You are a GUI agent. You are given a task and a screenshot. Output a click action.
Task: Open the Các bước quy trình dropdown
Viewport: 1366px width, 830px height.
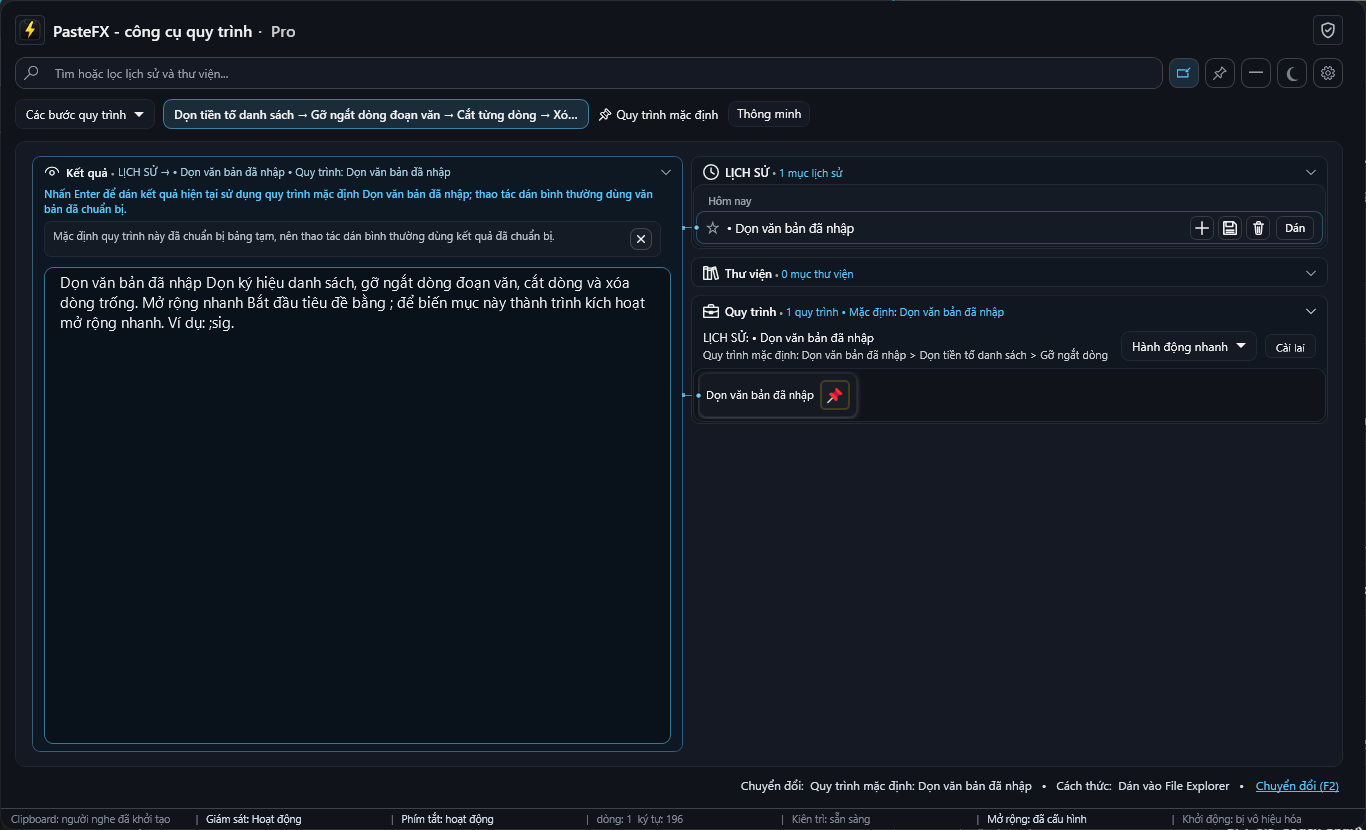pyautogui.click(x=85, y=115)
